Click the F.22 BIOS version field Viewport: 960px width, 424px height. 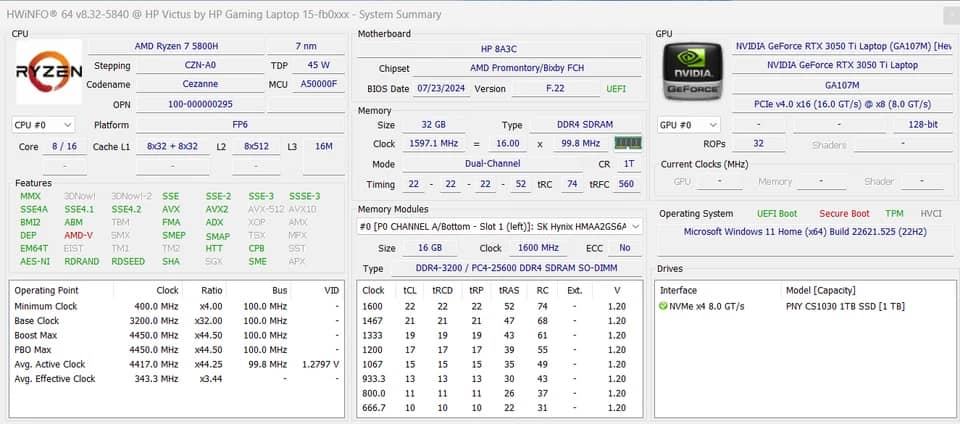click(x=556, y=89)
